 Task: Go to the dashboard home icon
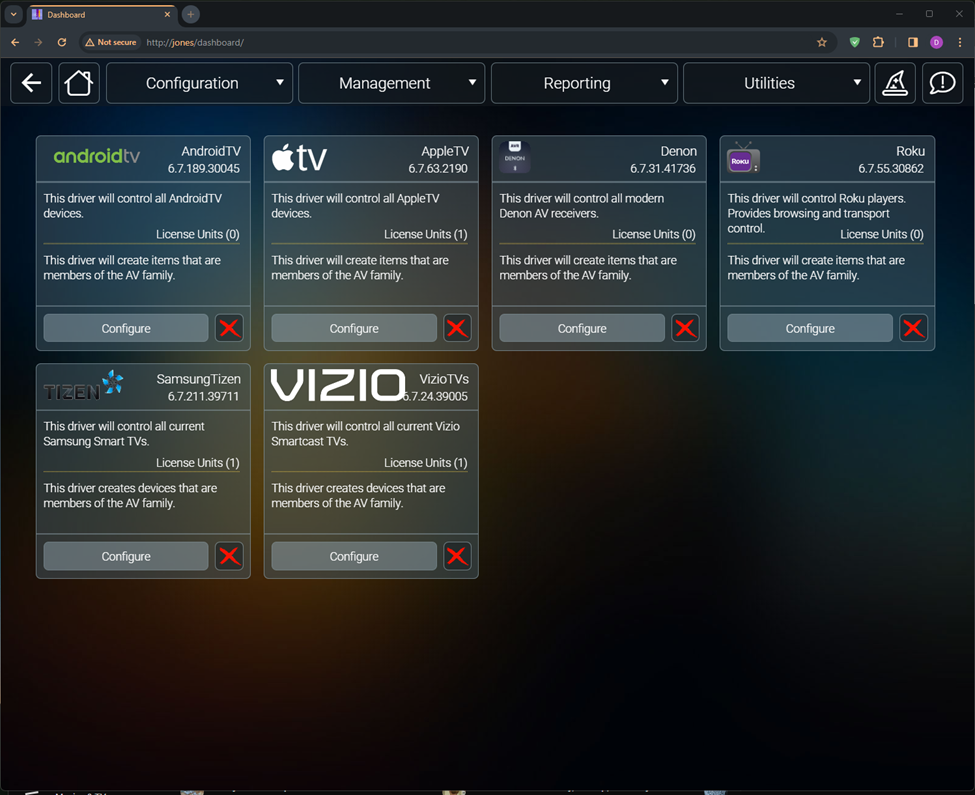[79, 83]
